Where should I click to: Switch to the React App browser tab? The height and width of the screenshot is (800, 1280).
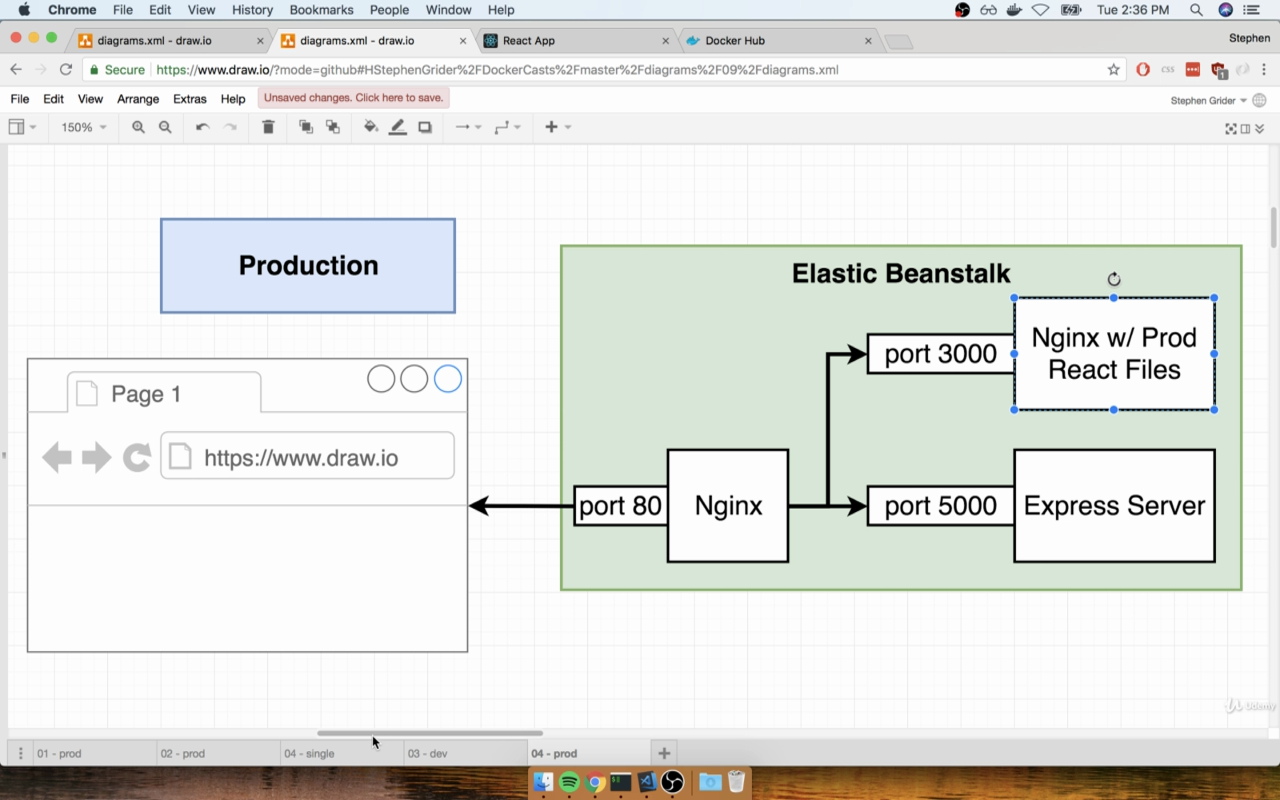(x=575, y=41)
